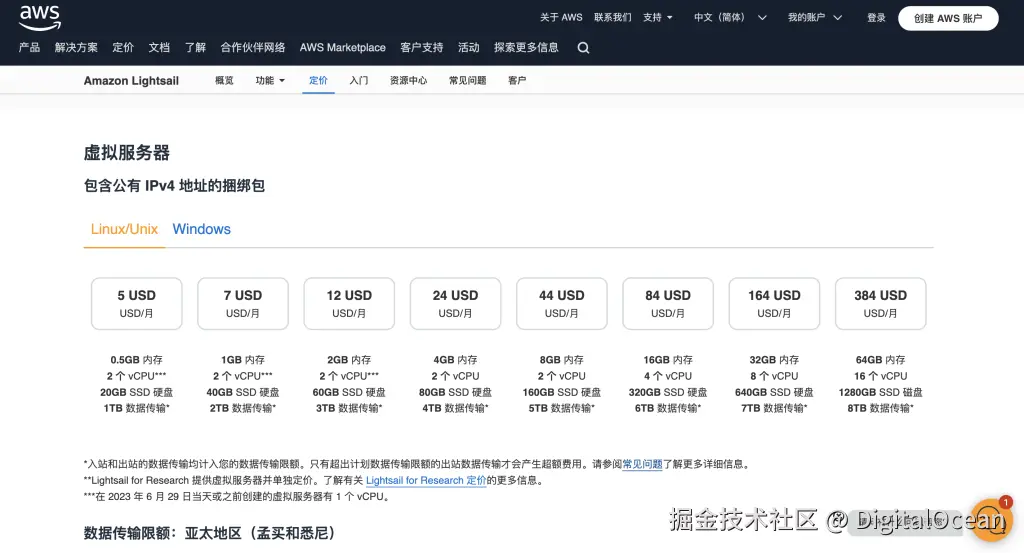Open the 了解 menu
Image resolution: width=1024 pixels, height=553 pixels.
click(195, 48)
